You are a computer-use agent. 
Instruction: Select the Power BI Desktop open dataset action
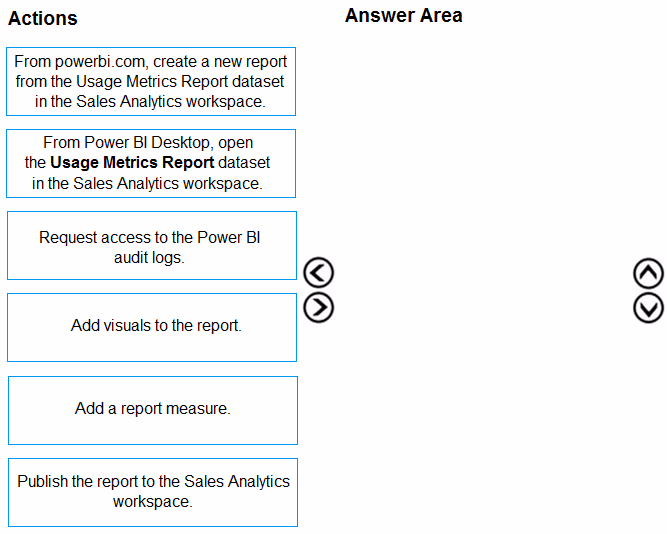pyautogui.click(x=151, y=163)
